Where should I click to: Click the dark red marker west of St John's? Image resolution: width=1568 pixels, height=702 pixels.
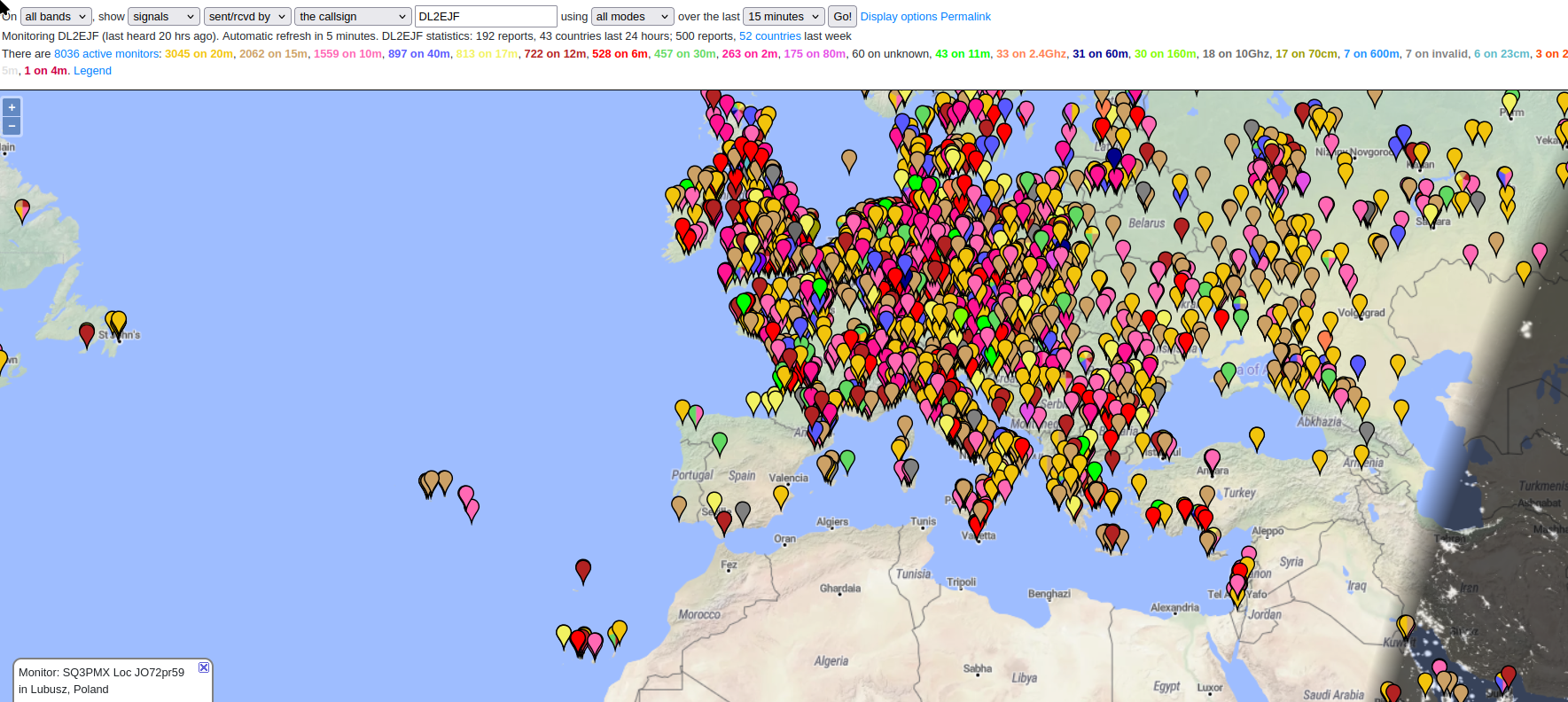(x=87, y=334)
